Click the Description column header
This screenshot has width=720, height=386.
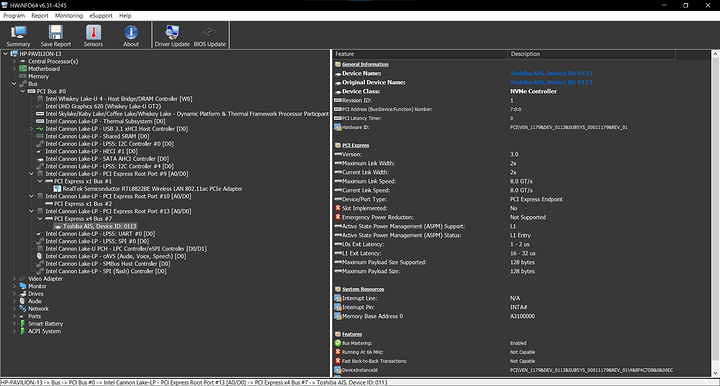click(591, 54)
